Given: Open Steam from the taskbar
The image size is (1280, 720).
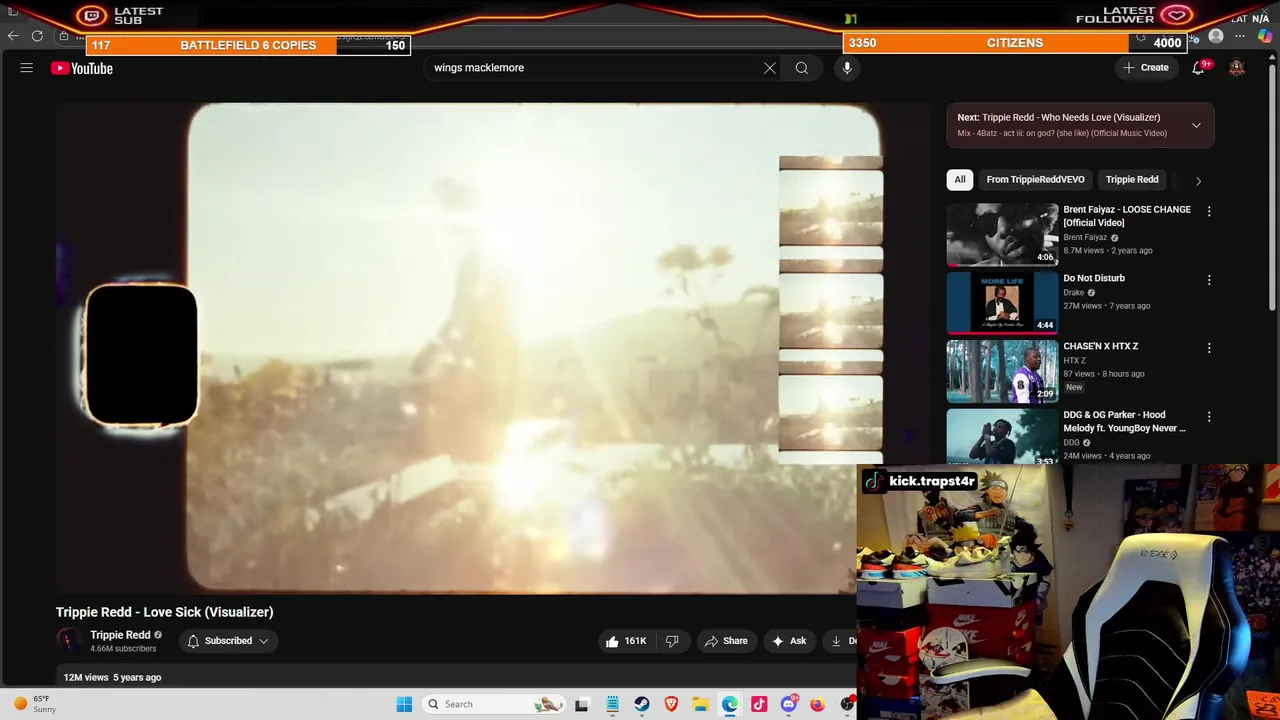Looking at the screenshot, I should [x=642, y=704].
